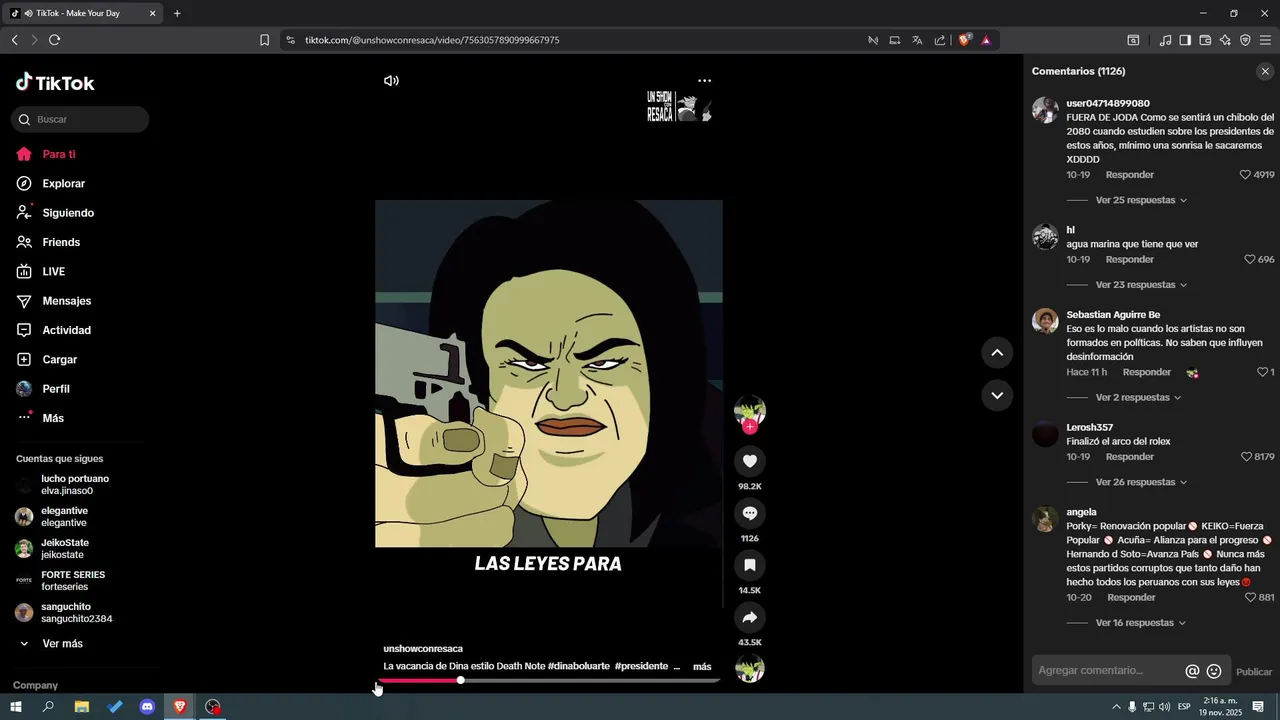1280x720 pixels.
Task: Expand Ver 23 respuestas
Action: 1141,285
